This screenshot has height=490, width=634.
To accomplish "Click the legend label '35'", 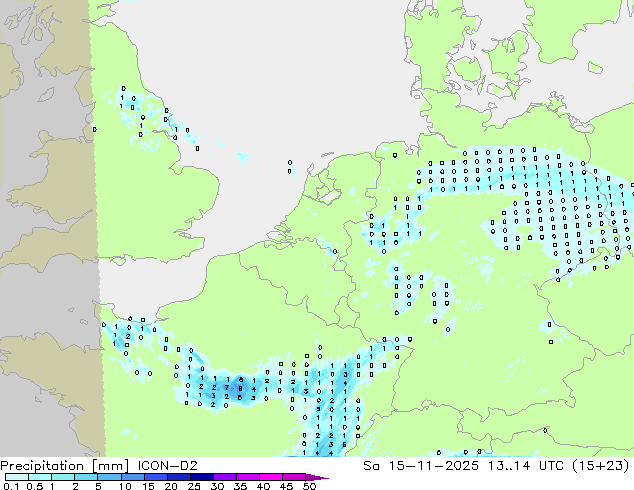I will [x=240, y=486].
